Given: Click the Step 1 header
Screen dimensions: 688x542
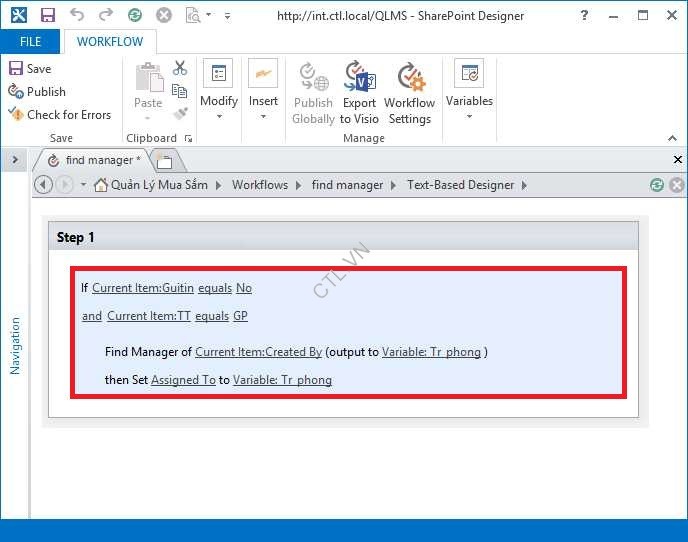Looking at the screenshot, I should [x=76, y=237].
